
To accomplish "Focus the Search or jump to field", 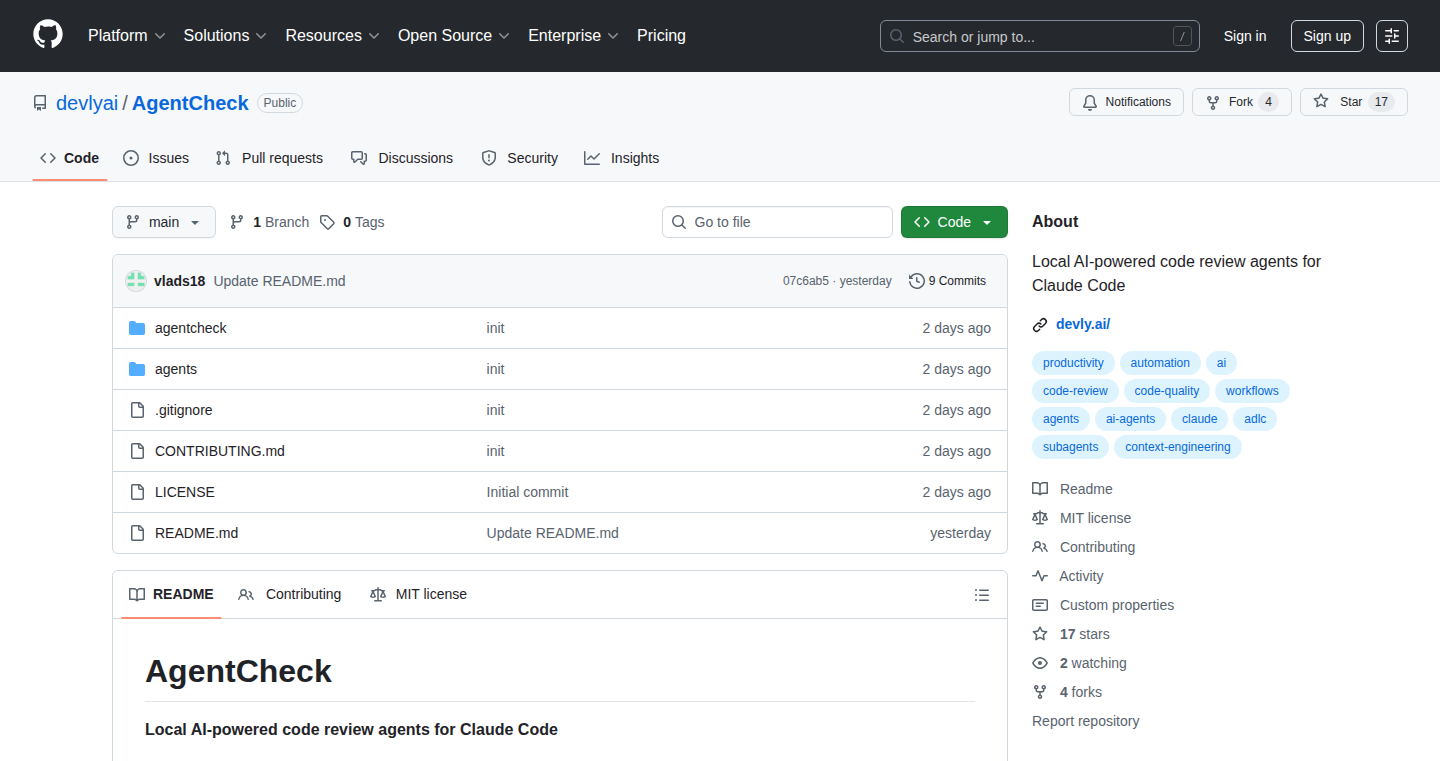I will [x=1040, y=36].
